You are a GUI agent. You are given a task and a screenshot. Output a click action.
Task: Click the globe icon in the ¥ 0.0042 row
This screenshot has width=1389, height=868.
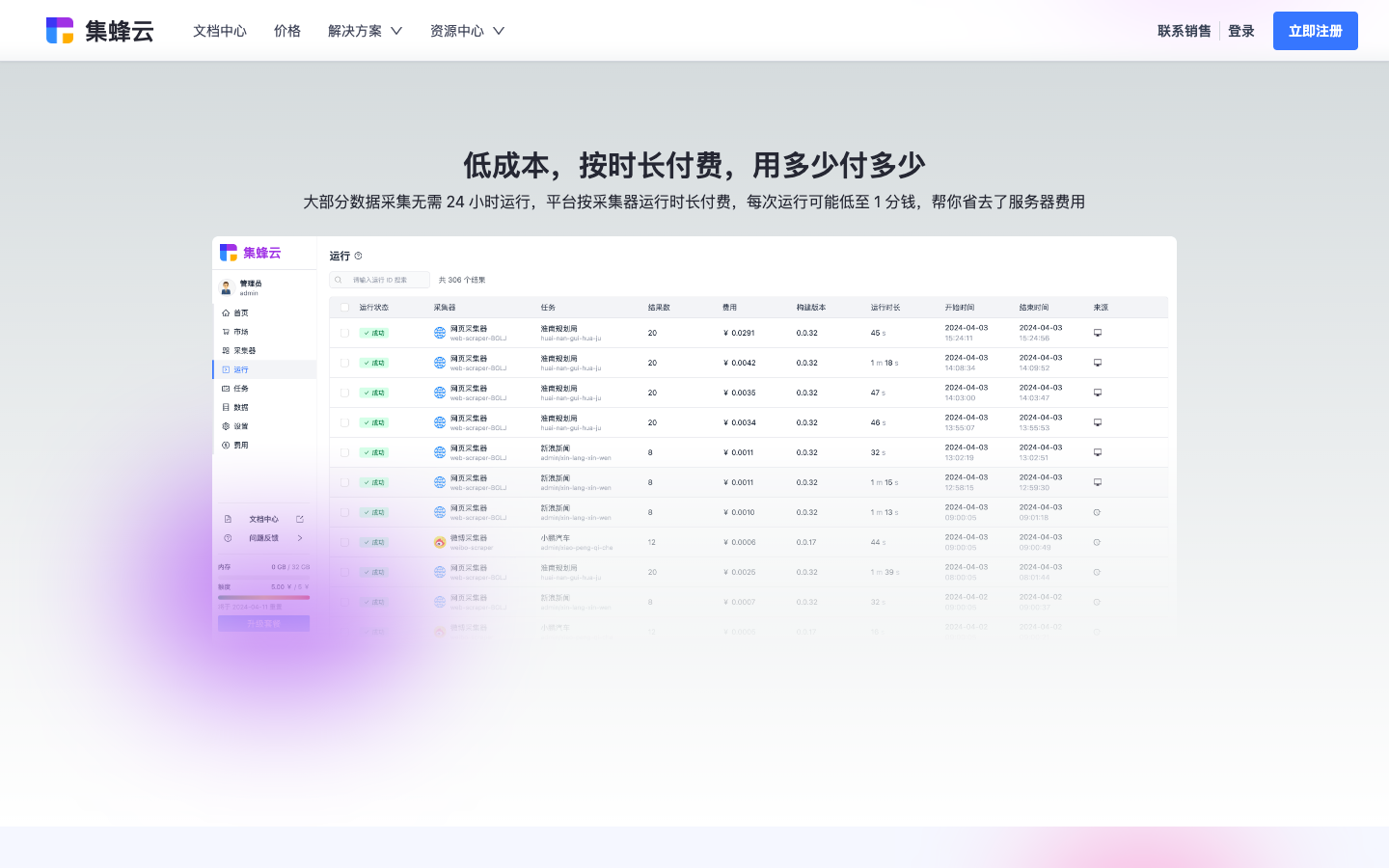coord(440,363)
